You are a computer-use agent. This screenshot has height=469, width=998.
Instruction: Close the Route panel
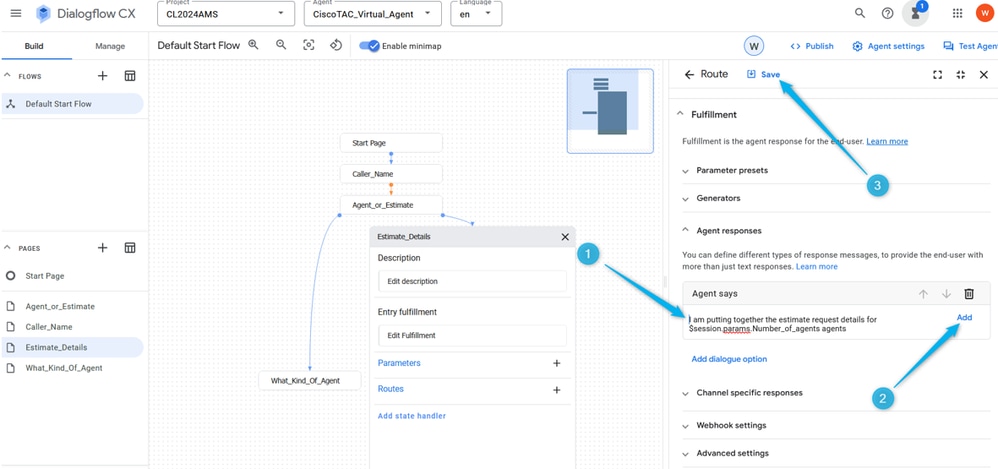pyautogui.click(x=983, y=74)
